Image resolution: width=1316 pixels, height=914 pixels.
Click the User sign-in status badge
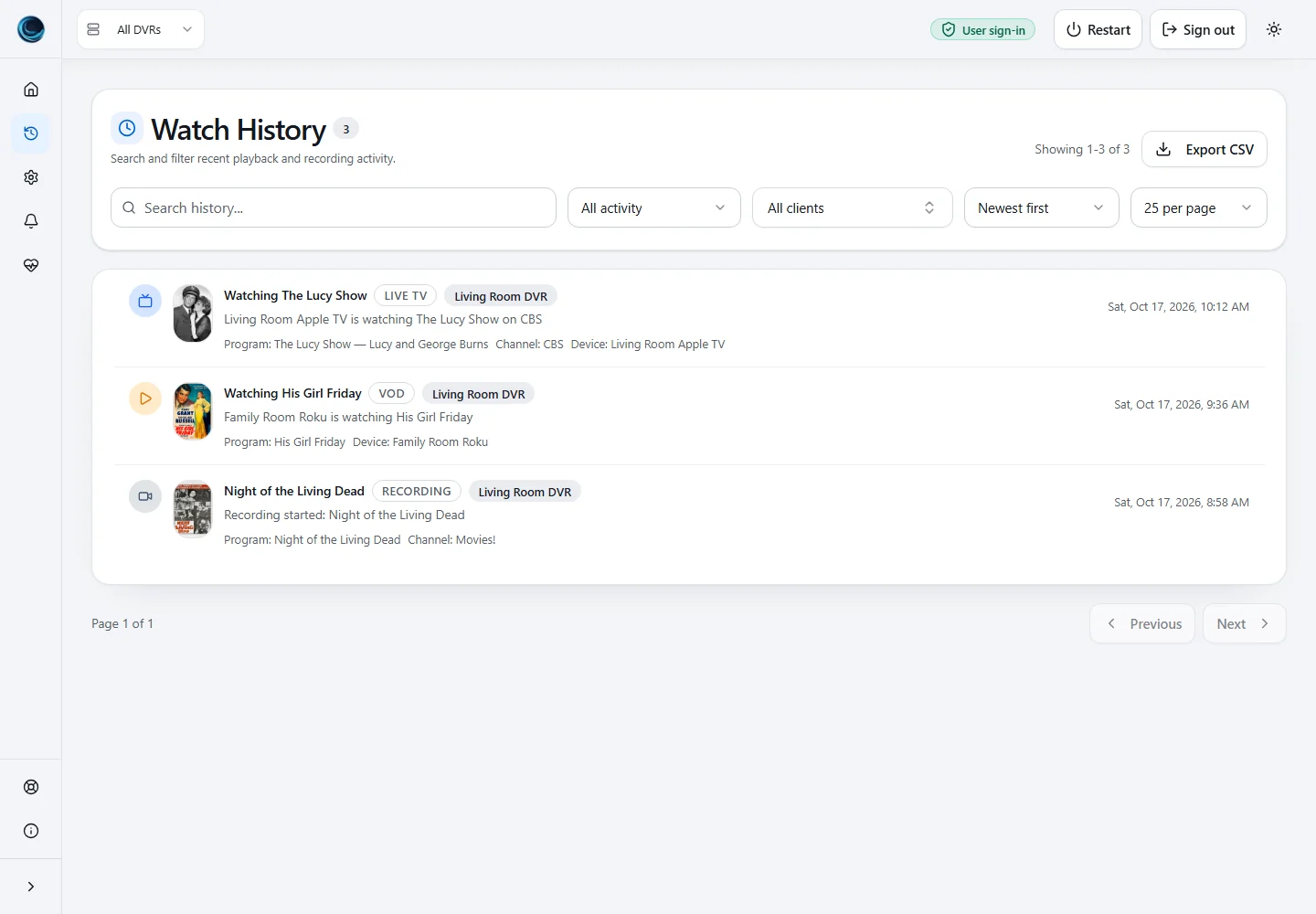(983, 29)
